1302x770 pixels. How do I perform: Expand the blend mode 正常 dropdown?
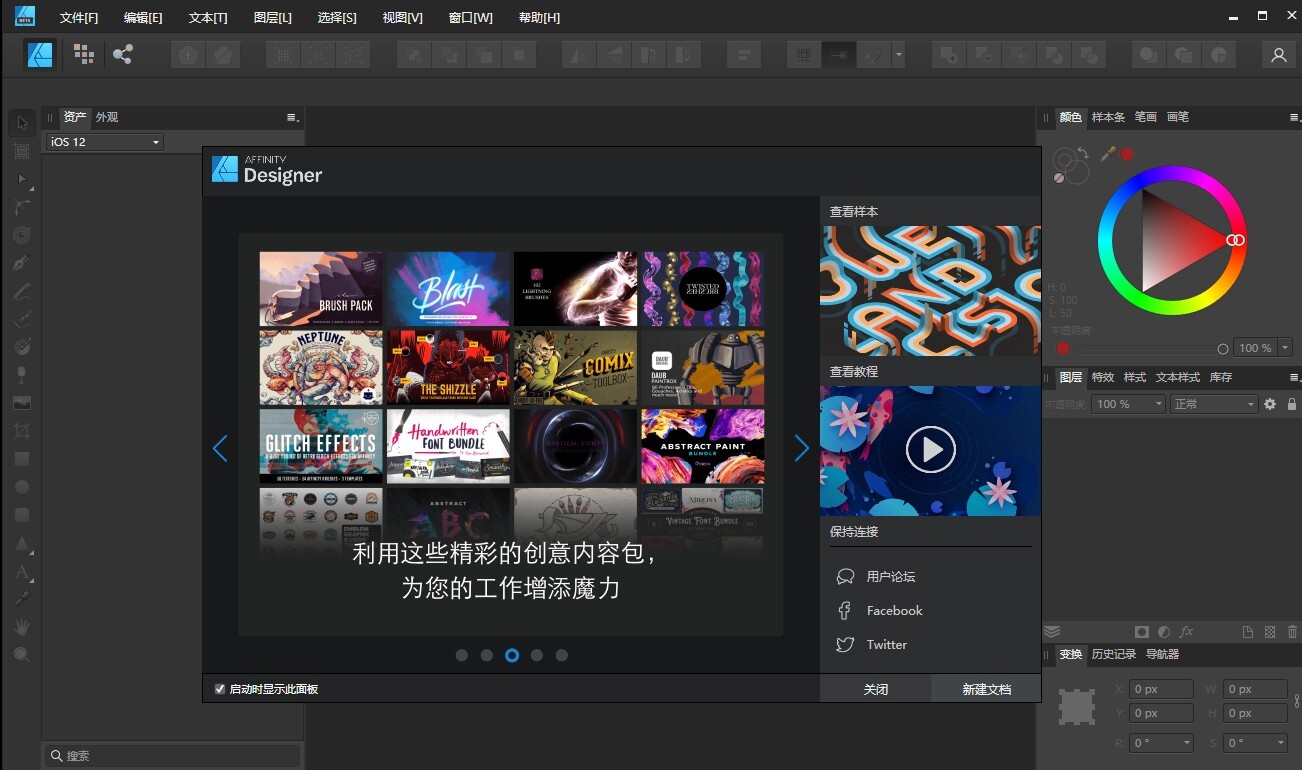pyautogui.click(x=1213, y=404)
